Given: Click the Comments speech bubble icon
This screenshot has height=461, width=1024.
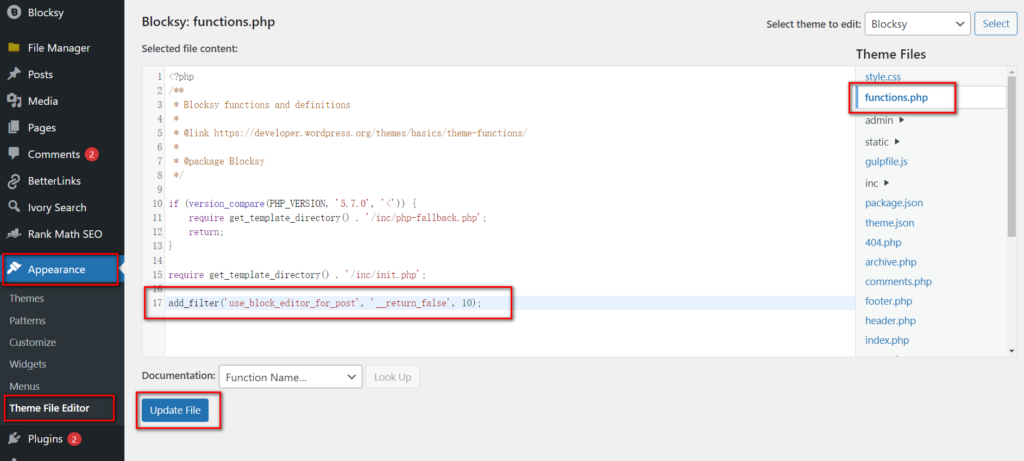Looking at the screenshot, I should (13, 154).
